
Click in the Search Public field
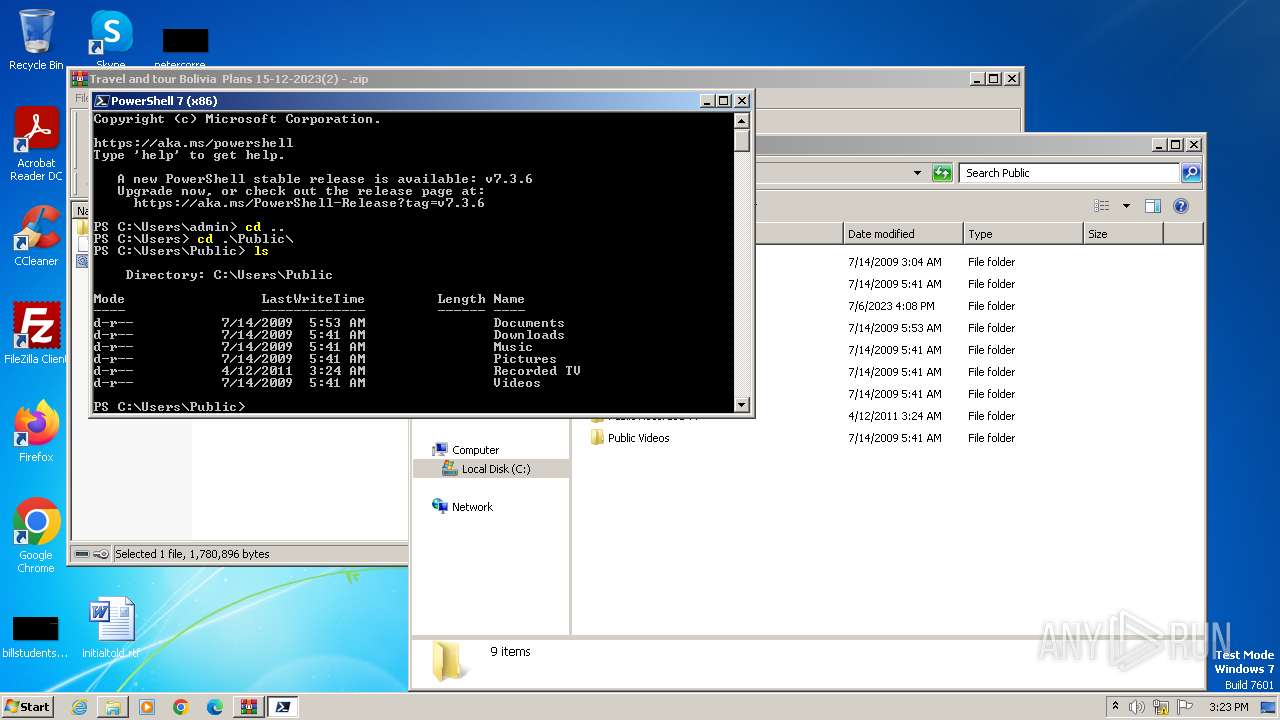point(1069,173)
